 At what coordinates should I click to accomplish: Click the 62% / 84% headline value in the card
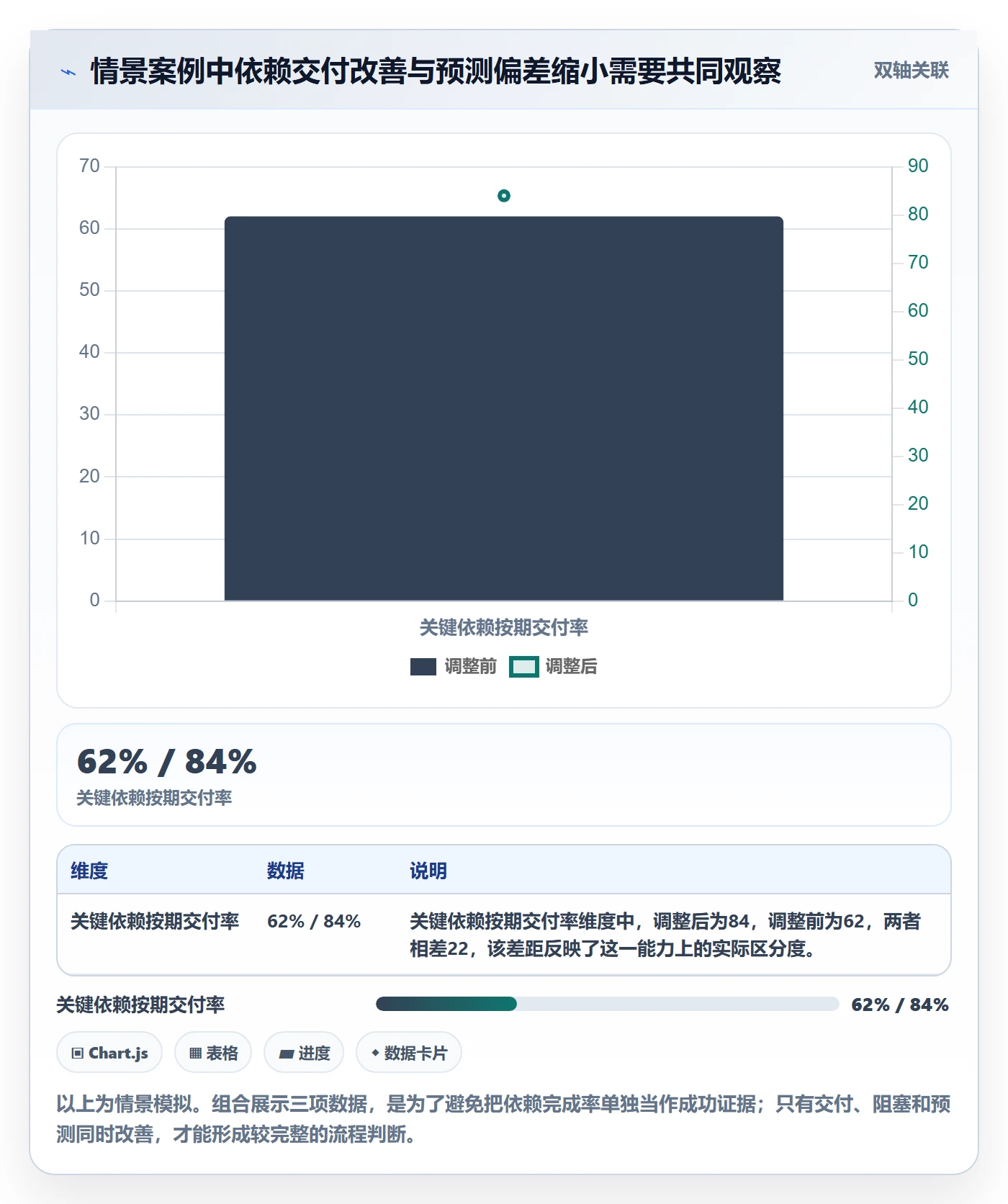(x=167, y=762)
